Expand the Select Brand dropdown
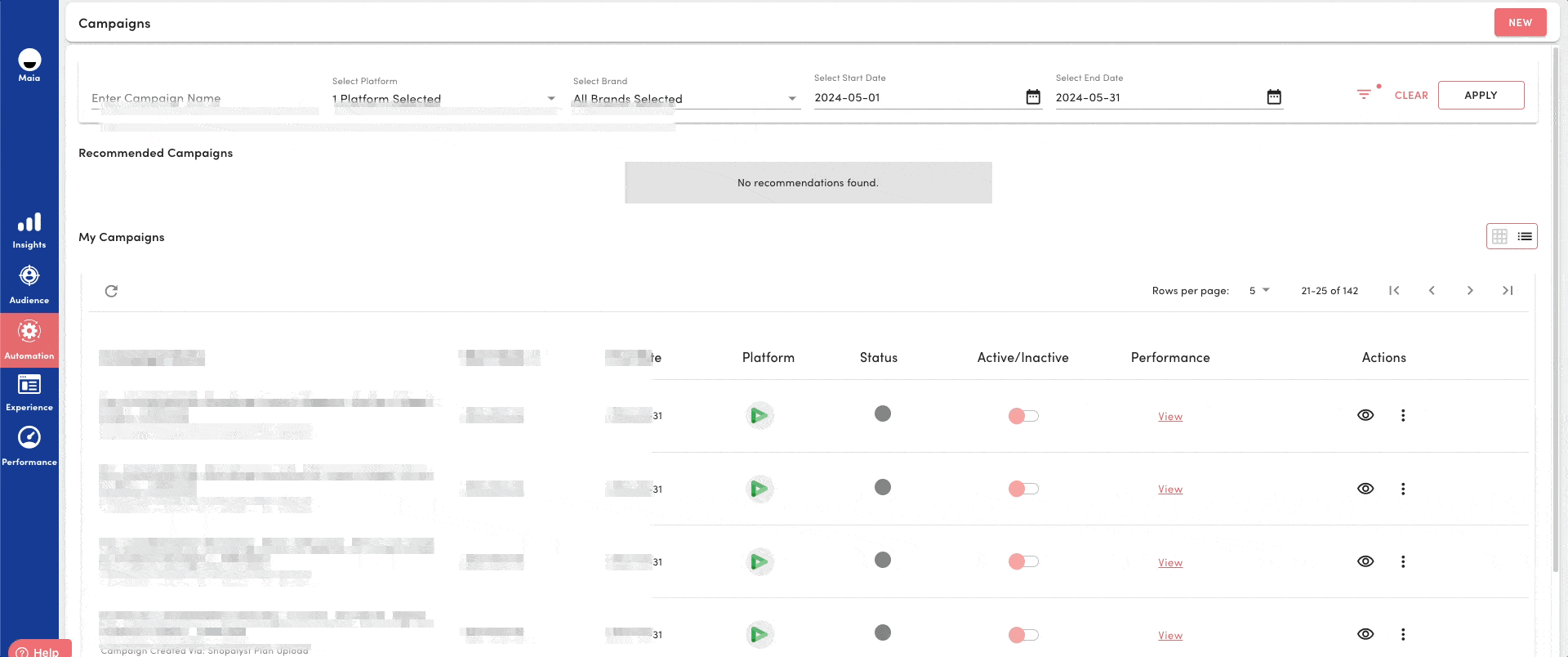Image resolution: width=1568 pixels, height=657 pixels. tap(686, 99)
